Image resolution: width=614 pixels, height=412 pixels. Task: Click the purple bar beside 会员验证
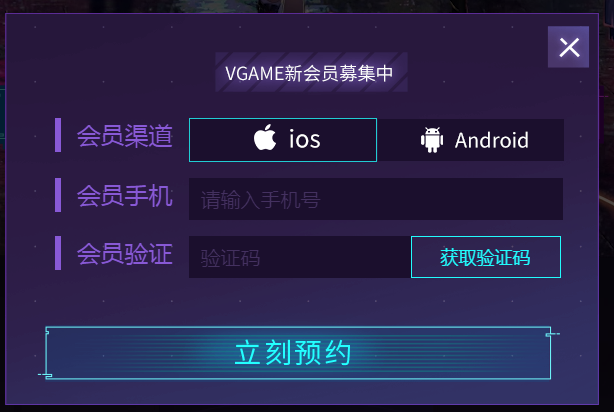[58, 253]
